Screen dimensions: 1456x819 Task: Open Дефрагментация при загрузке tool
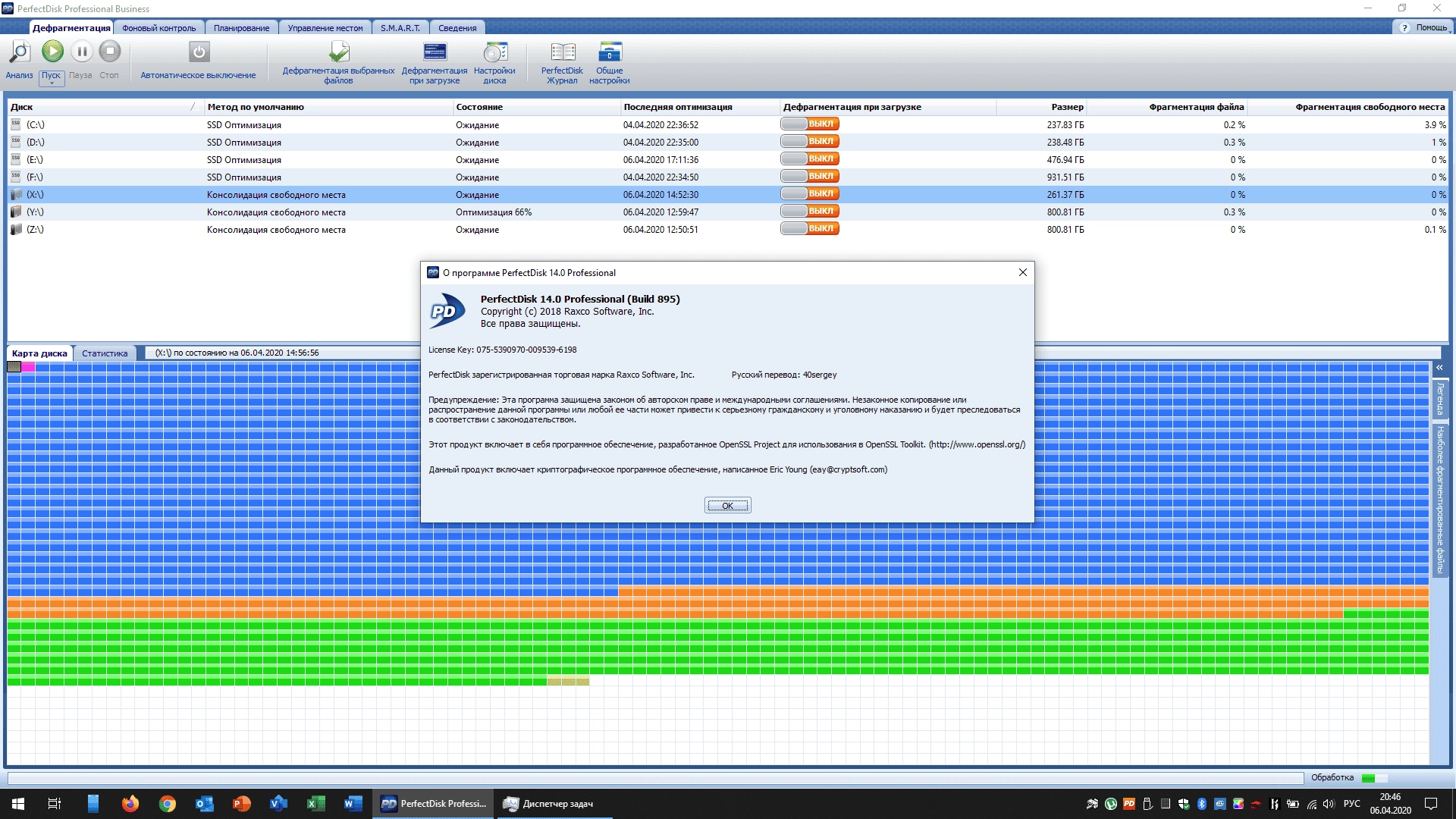pos(435,52)
